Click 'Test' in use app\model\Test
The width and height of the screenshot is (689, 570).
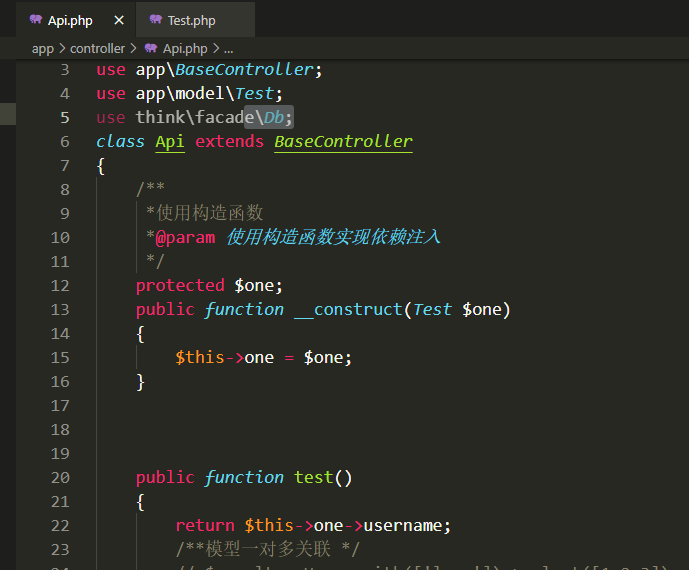[x=254, y=93]
